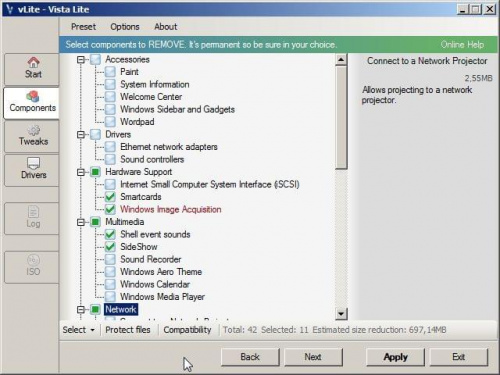This screenshot has width=500, height=375.
Task: Select the Components sidebar section
Action: coord(32,103)
